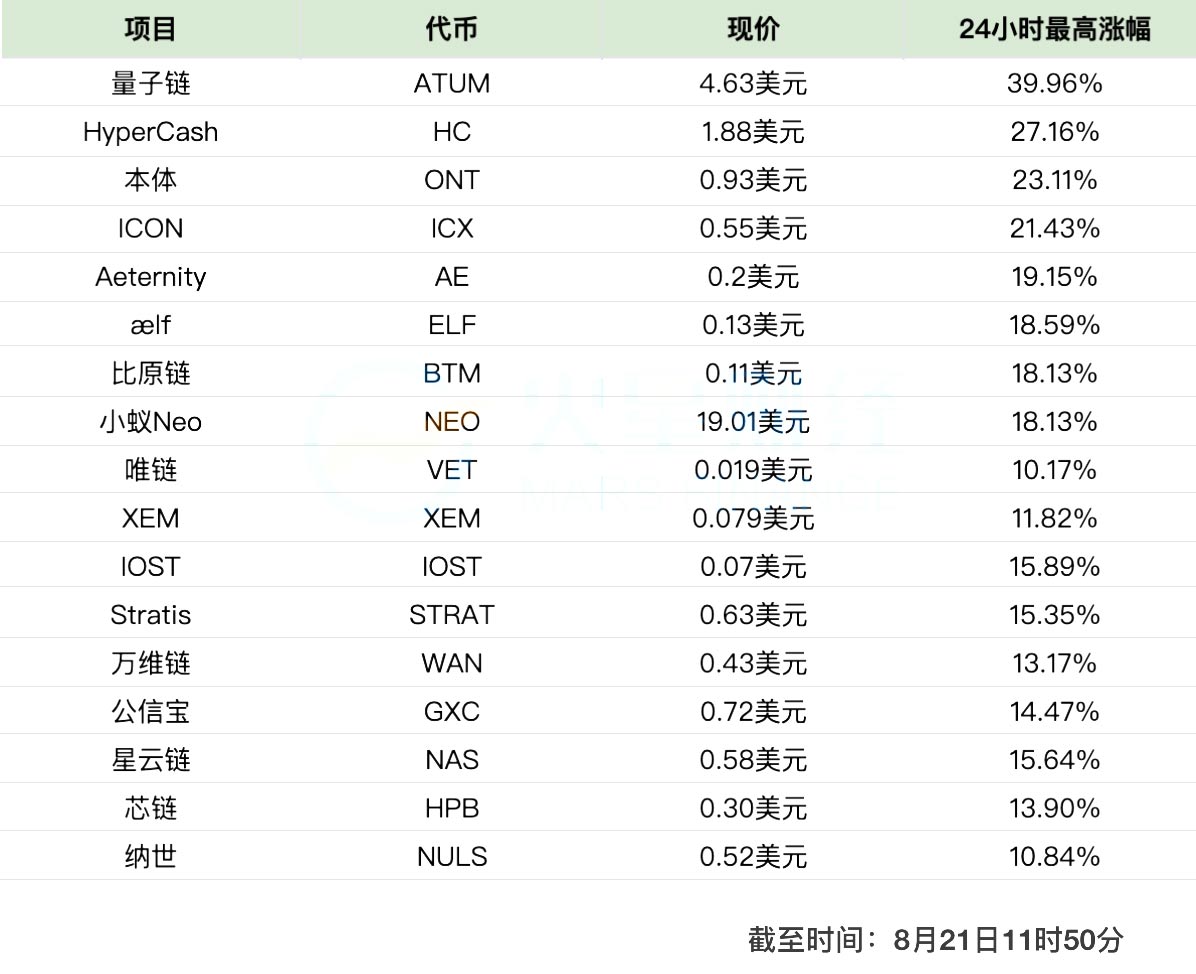Image resolution: width=1196 pixels, height=974 pixels.
Task: Select the STRAT token cell
Action: pos(452,615)
